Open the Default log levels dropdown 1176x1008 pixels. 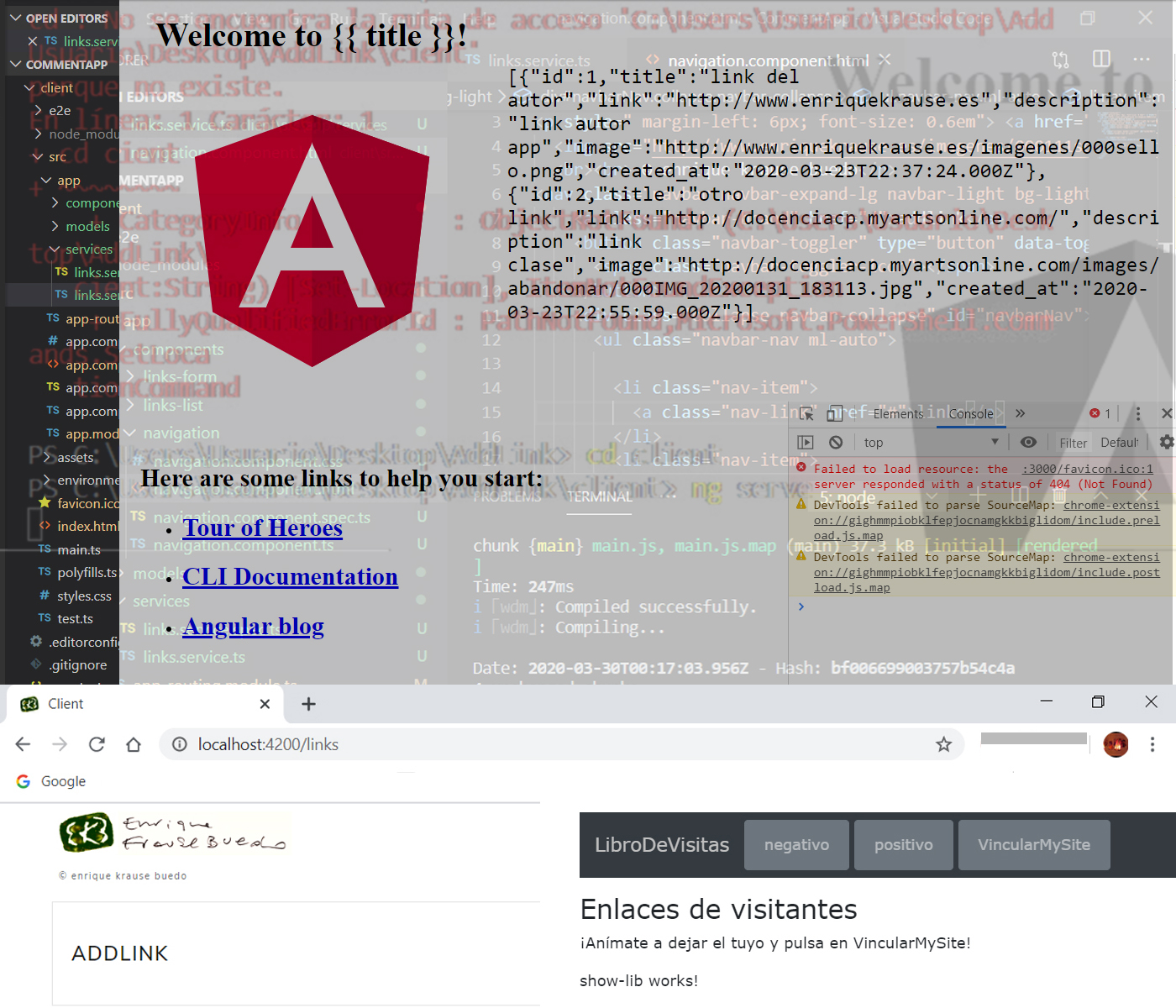pos(1120,442)
